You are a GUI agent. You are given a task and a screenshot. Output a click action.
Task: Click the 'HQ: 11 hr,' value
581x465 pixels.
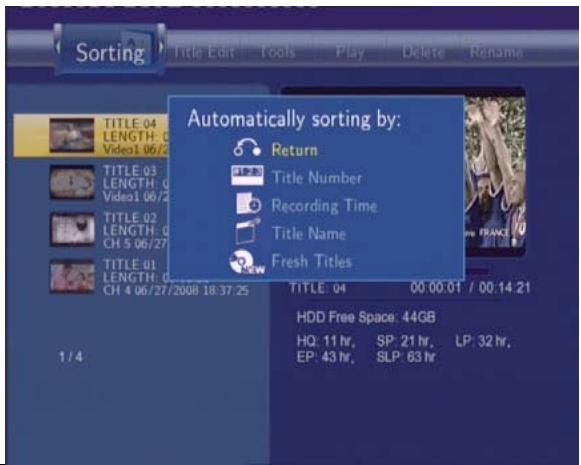(x=326, y=341)
